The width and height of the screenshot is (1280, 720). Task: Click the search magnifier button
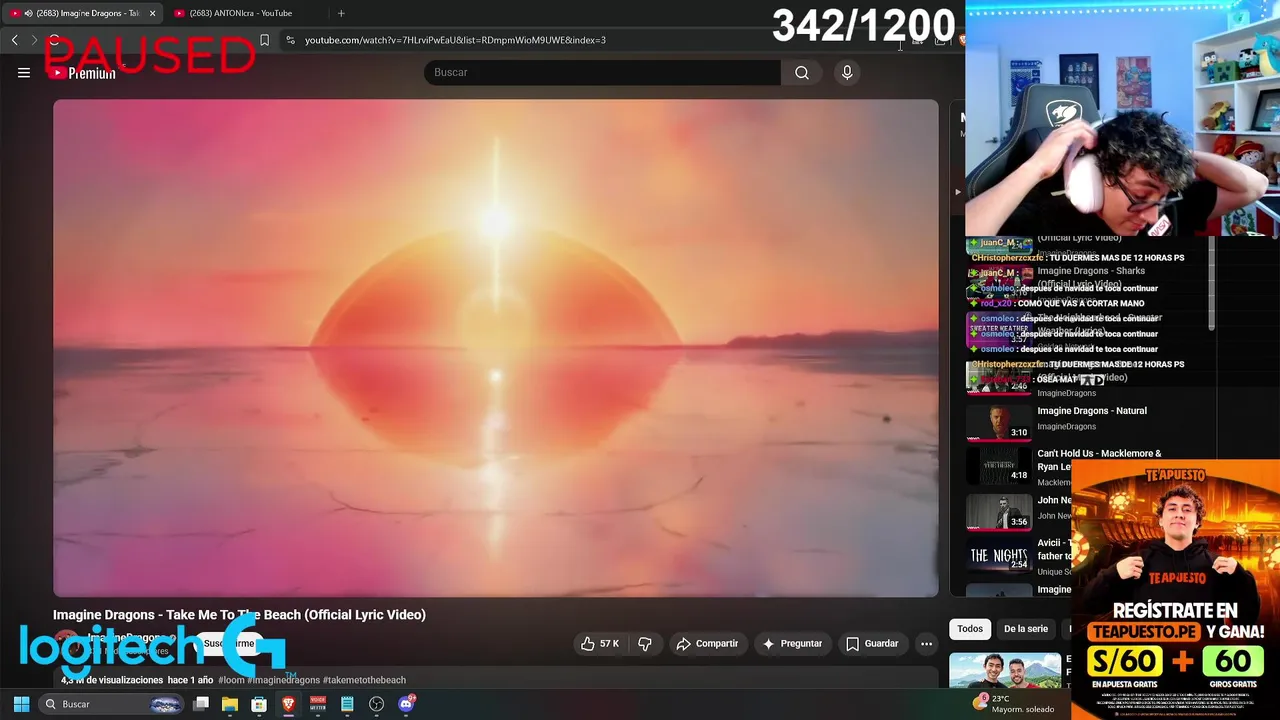click(x=802, y=72)
